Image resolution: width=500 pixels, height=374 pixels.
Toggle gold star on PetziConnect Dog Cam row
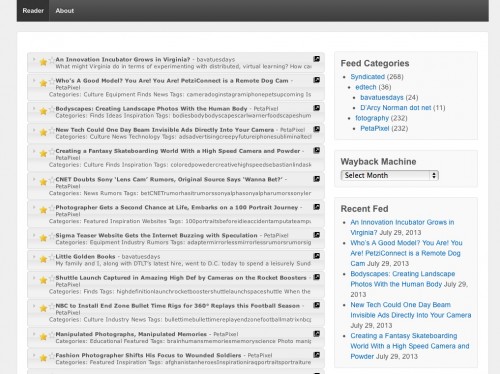click(x=43, y=83)
